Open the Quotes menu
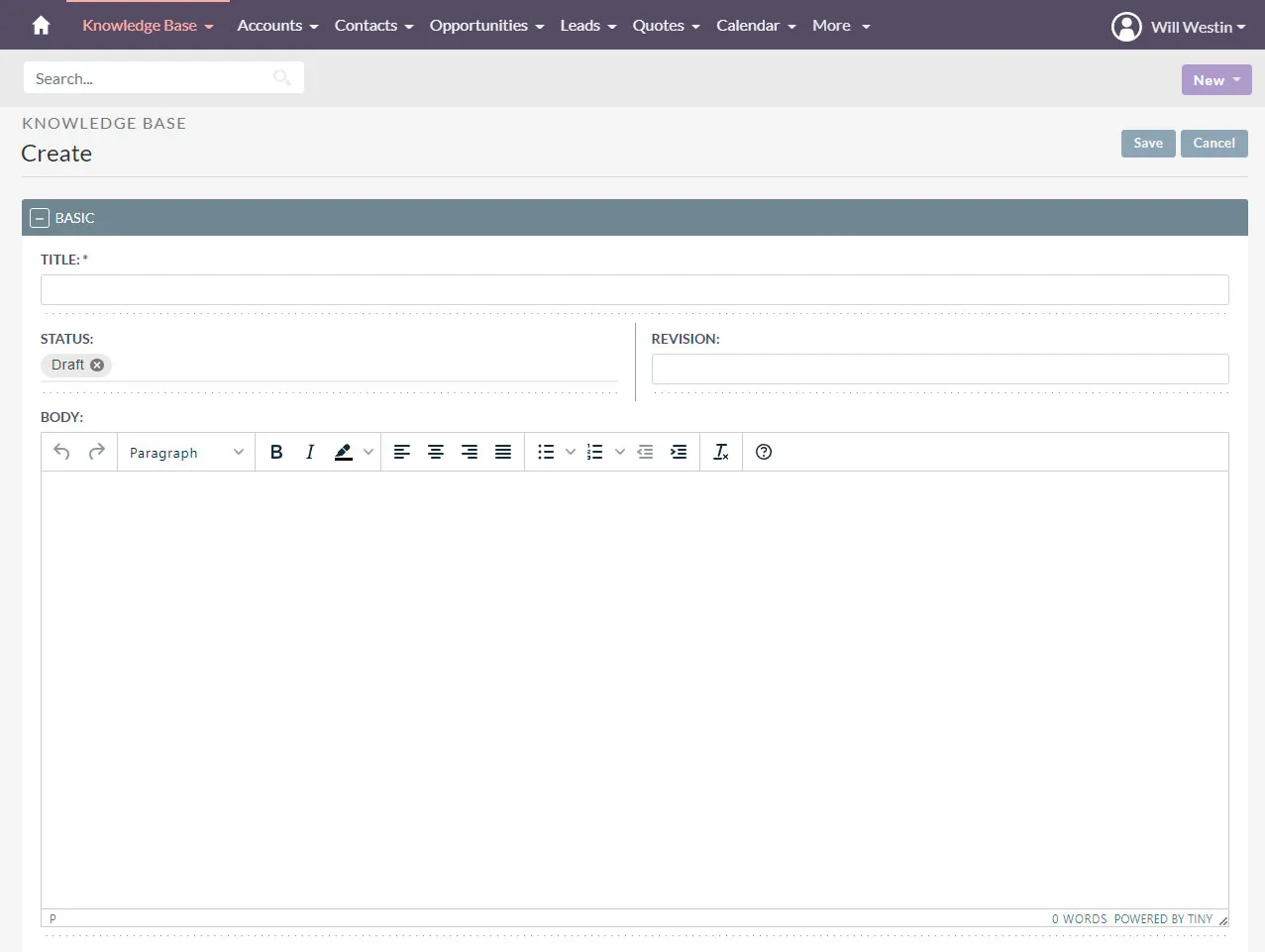This screenshot has height=952, width=1265. [666, 26]
